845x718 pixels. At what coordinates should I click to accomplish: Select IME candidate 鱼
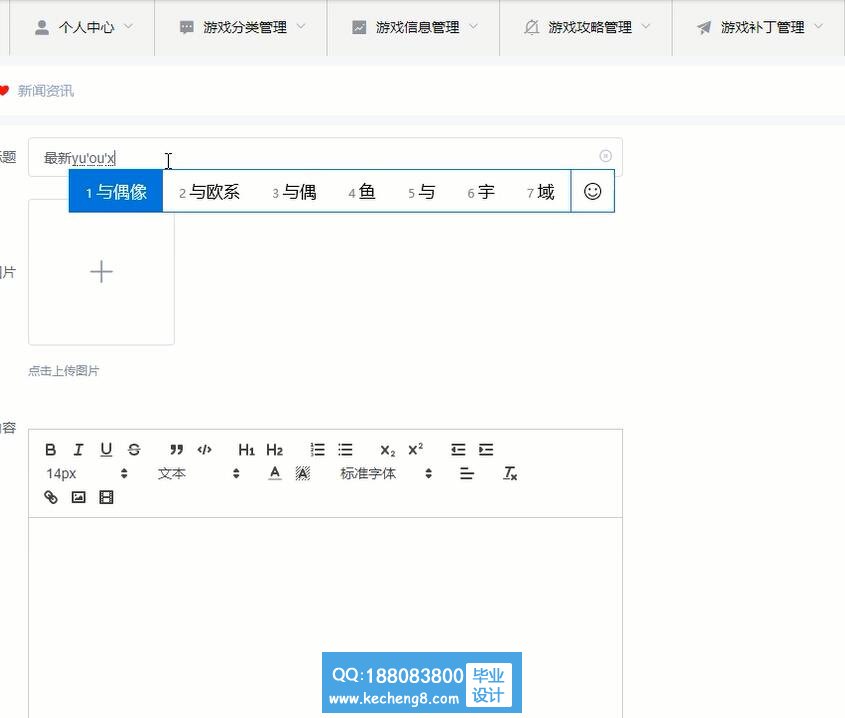[362, 192]
